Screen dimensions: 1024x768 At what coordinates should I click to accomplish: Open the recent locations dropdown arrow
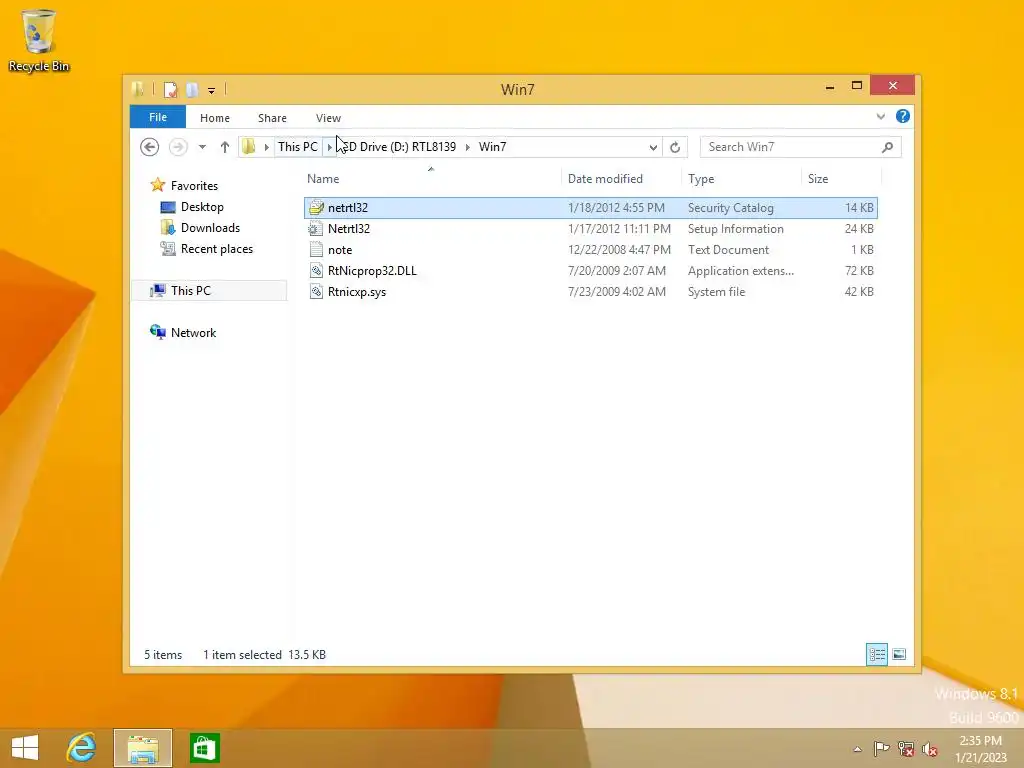pos(202,147)
